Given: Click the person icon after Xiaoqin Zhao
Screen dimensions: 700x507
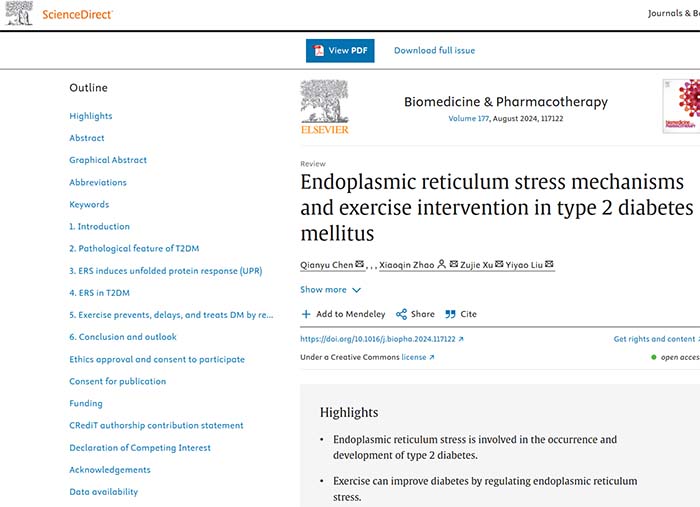Looking at the screenshot, I should click(x=442, y=264).
